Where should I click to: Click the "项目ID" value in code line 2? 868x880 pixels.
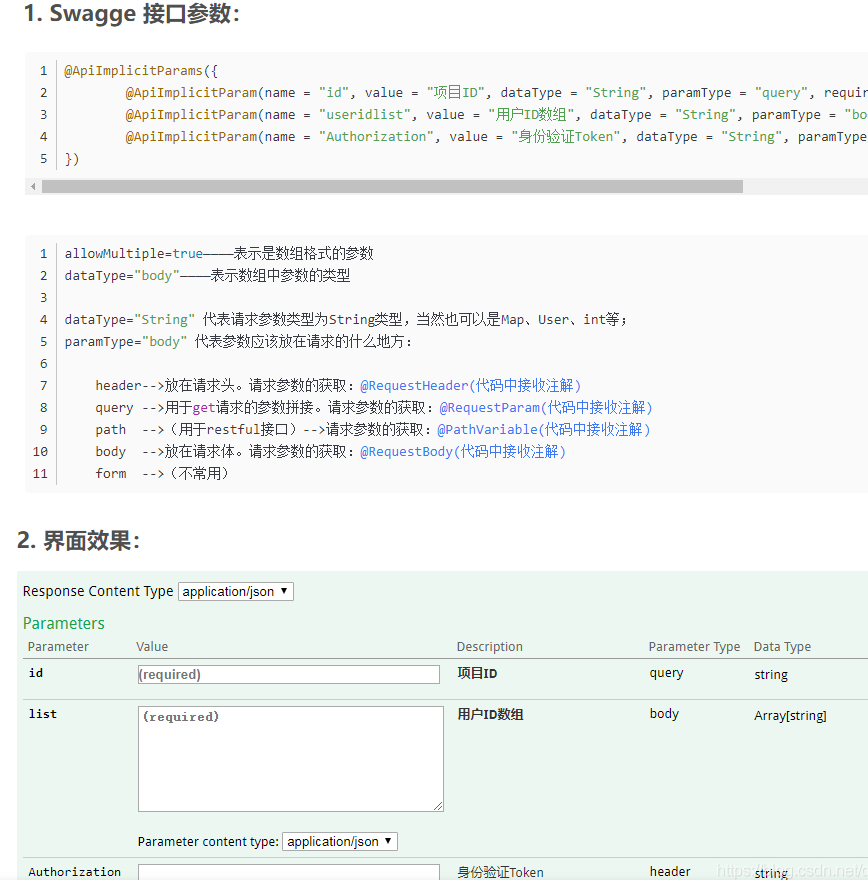(x=456, y=93)
